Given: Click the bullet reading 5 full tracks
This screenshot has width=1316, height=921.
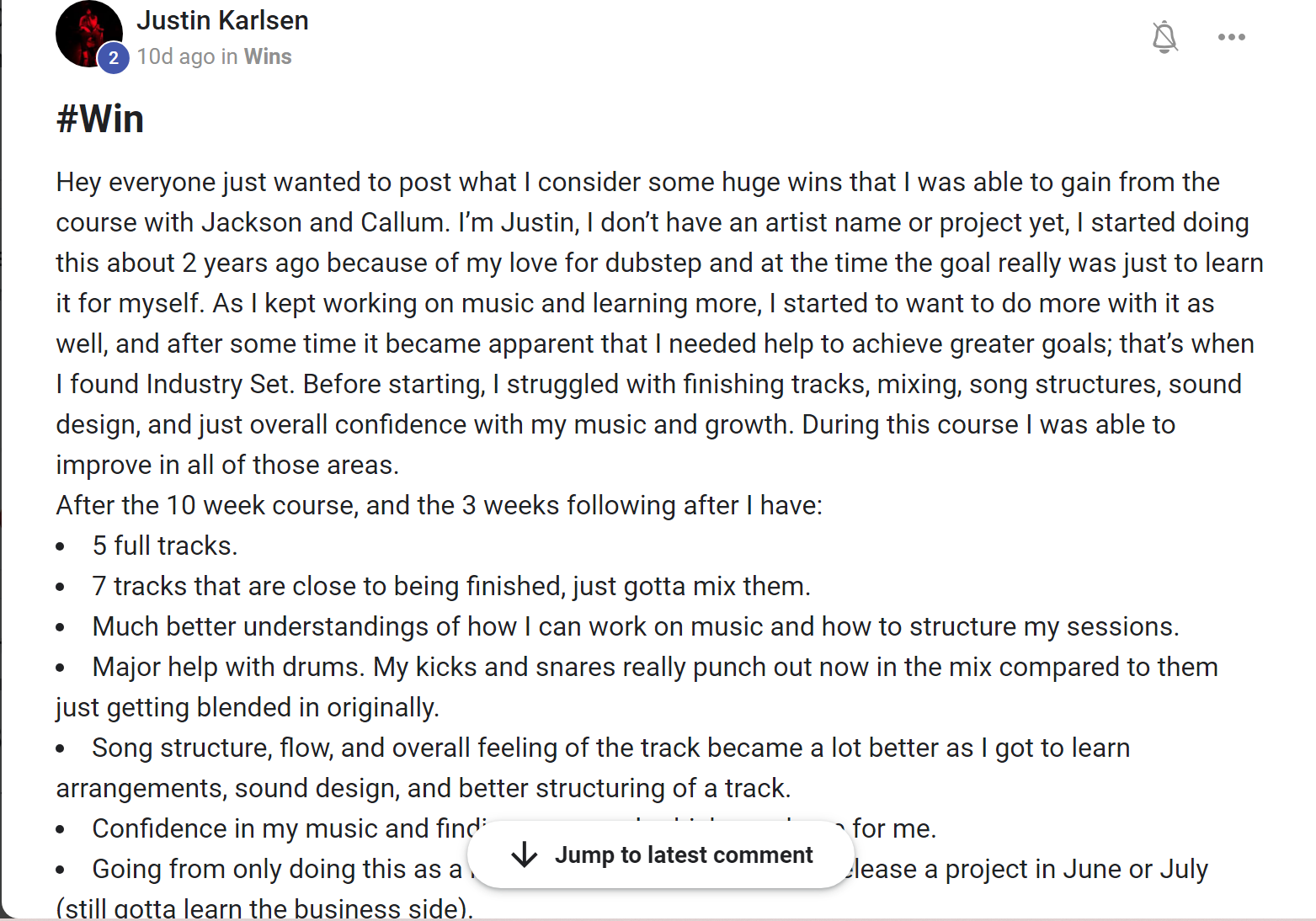Looking at the screenshot, I should click(x=165, y=546).
